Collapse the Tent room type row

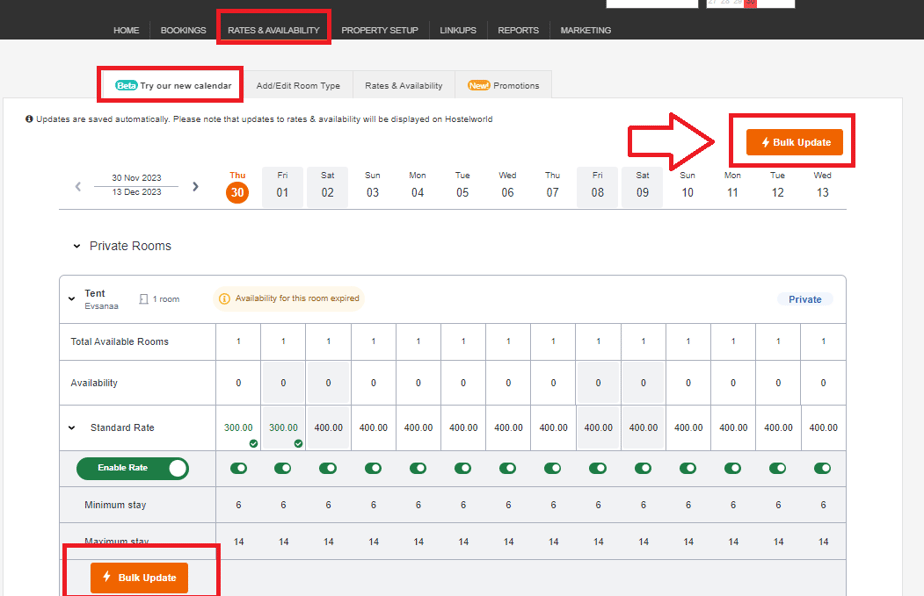point(71,299)
